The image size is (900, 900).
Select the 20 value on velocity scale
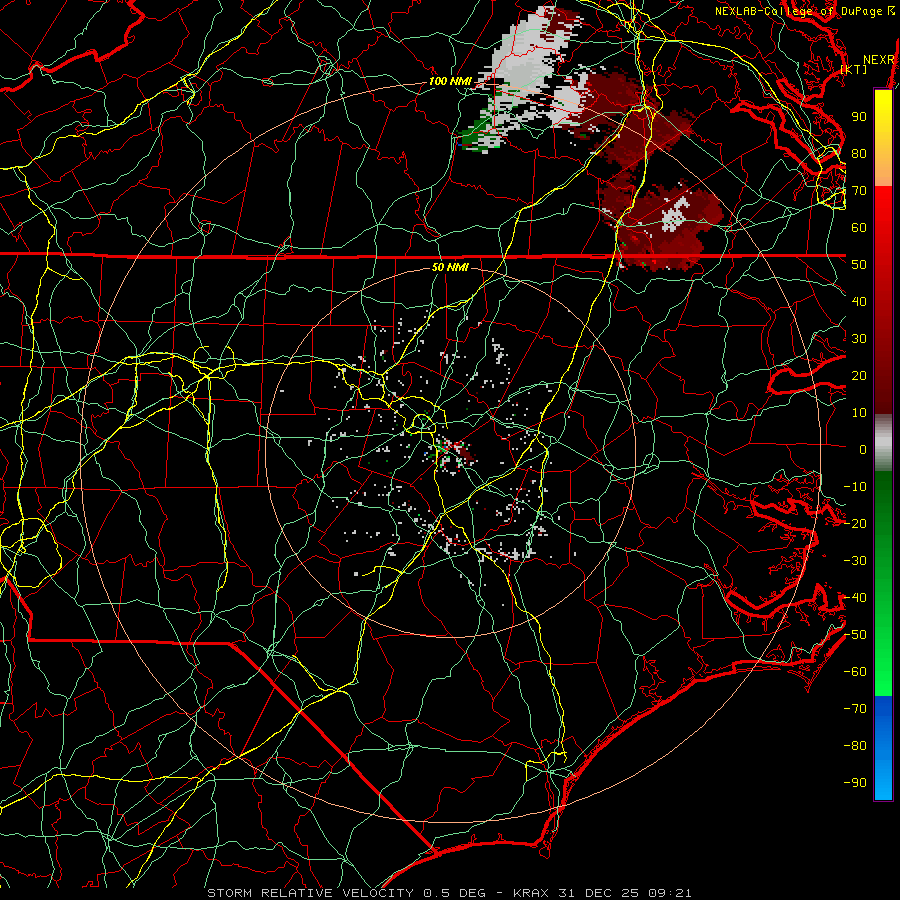[x=859, y=375]
